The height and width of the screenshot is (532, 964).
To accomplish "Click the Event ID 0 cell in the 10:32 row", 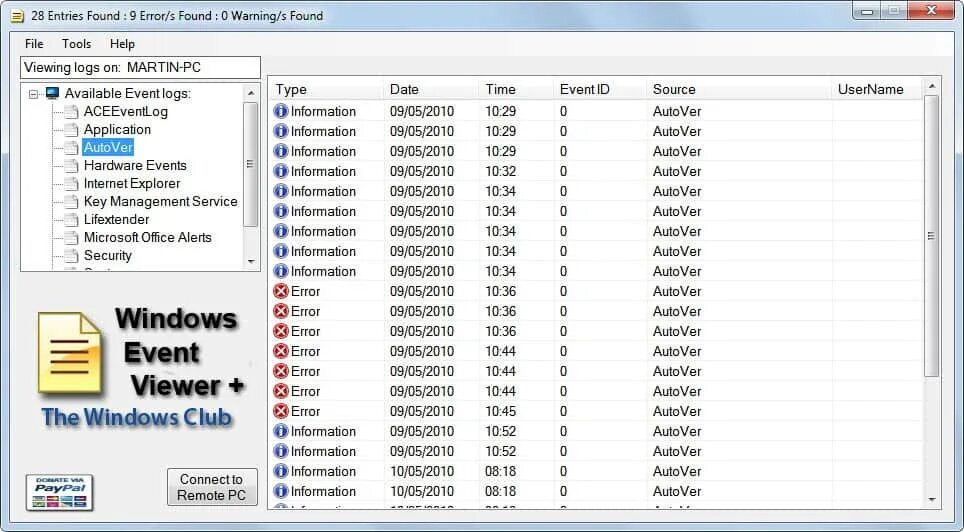I will click(x=563, y=171).
